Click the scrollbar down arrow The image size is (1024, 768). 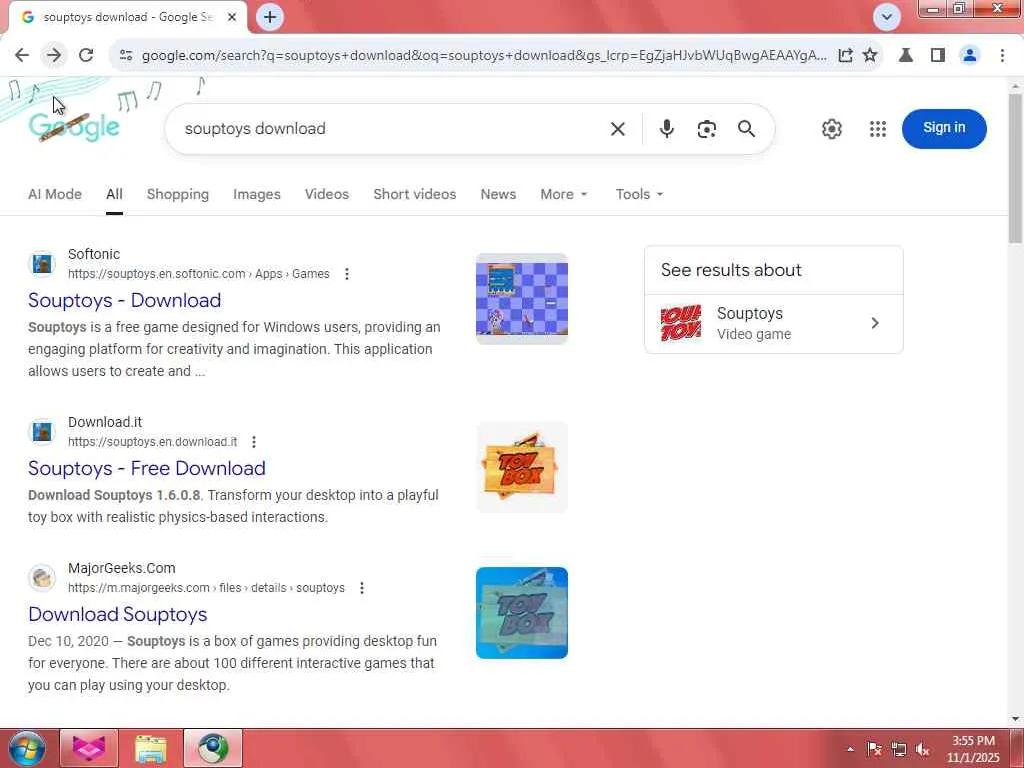(x=1015, y=718)
